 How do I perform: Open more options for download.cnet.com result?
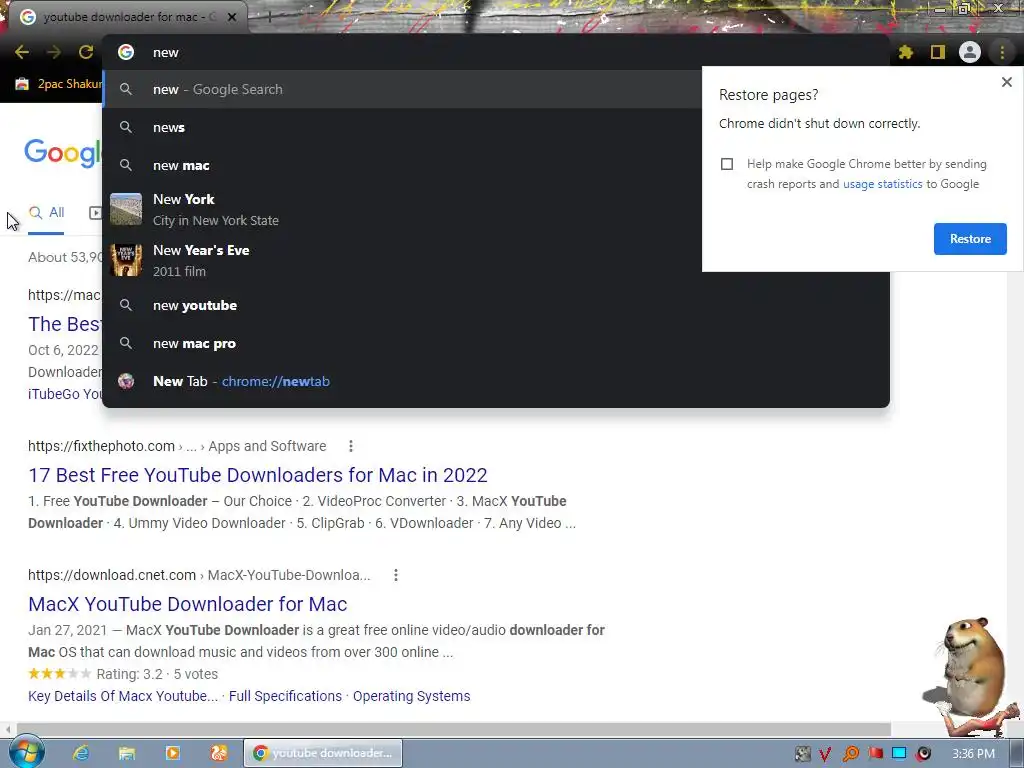click(x=395, y=575)
